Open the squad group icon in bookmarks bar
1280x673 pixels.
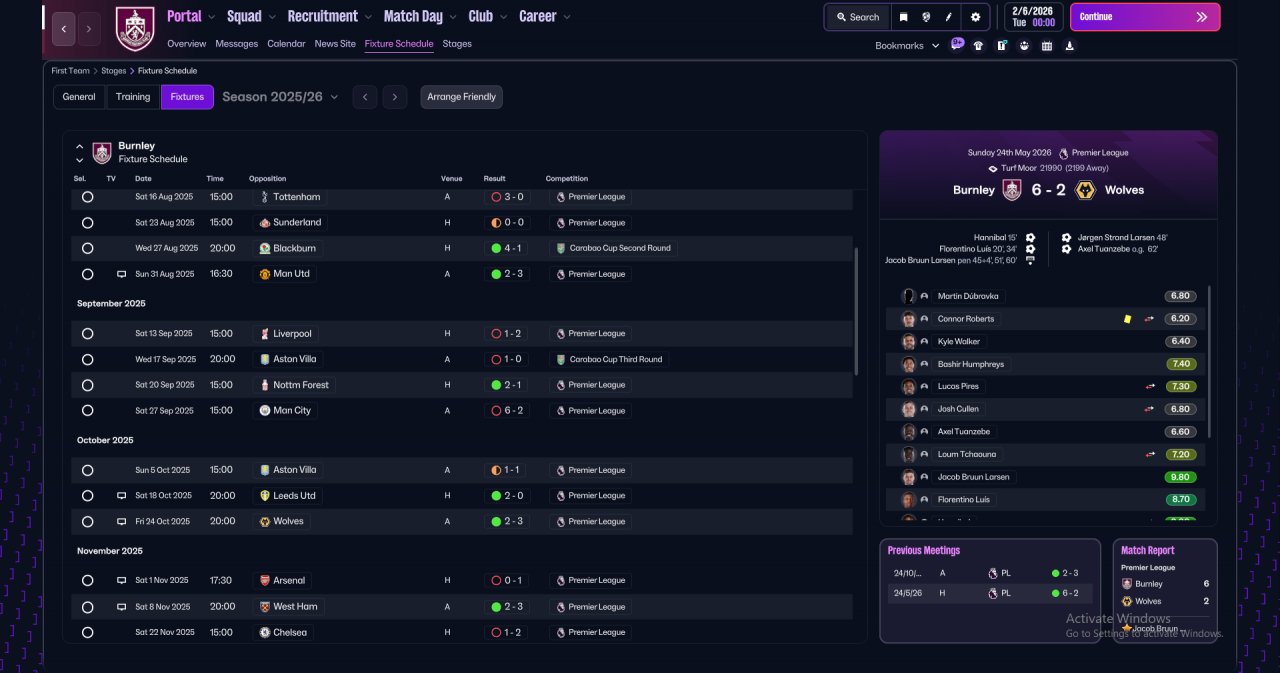pyautogui.click(x=1024, y=45)
